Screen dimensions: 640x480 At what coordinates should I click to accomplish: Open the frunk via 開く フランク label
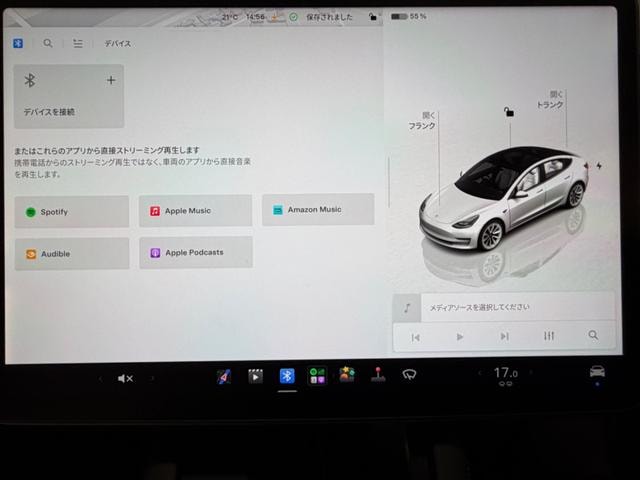(x=423, y=121)
